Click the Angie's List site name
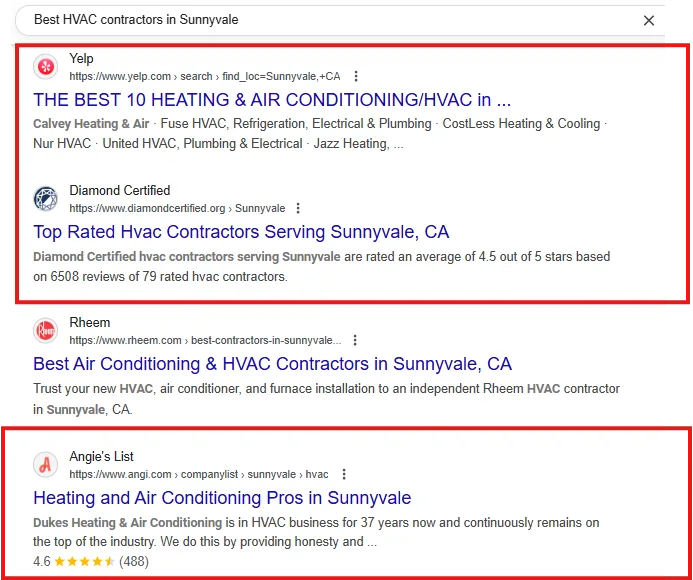Viewport: 693px width, 580px height. 101,457
